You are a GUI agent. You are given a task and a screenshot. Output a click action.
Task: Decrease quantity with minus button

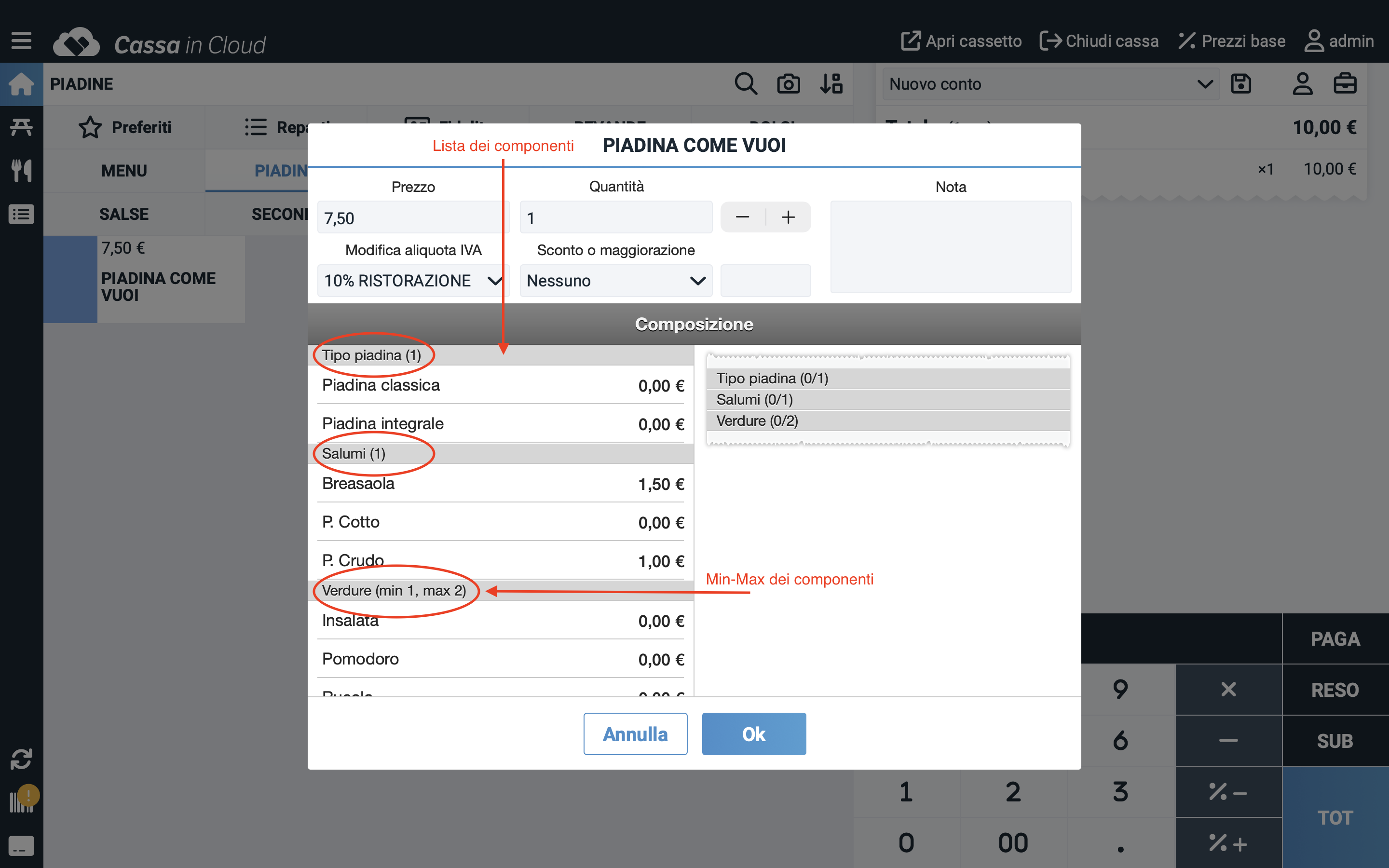coord(742,217)
